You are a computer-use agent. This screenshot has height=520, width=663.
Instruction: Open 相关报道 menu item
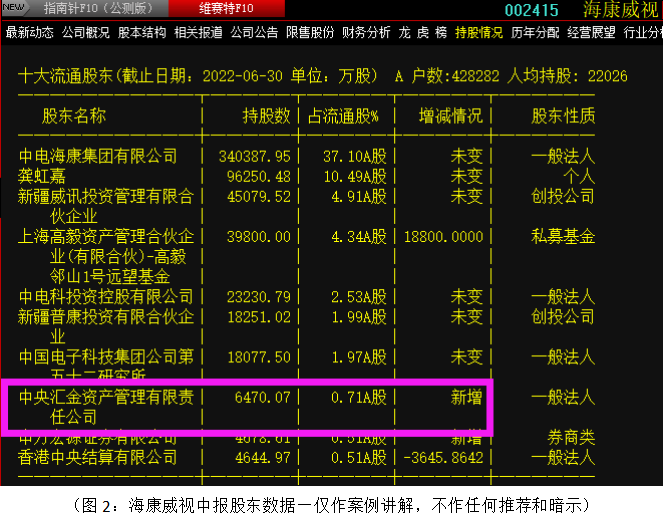198,33
